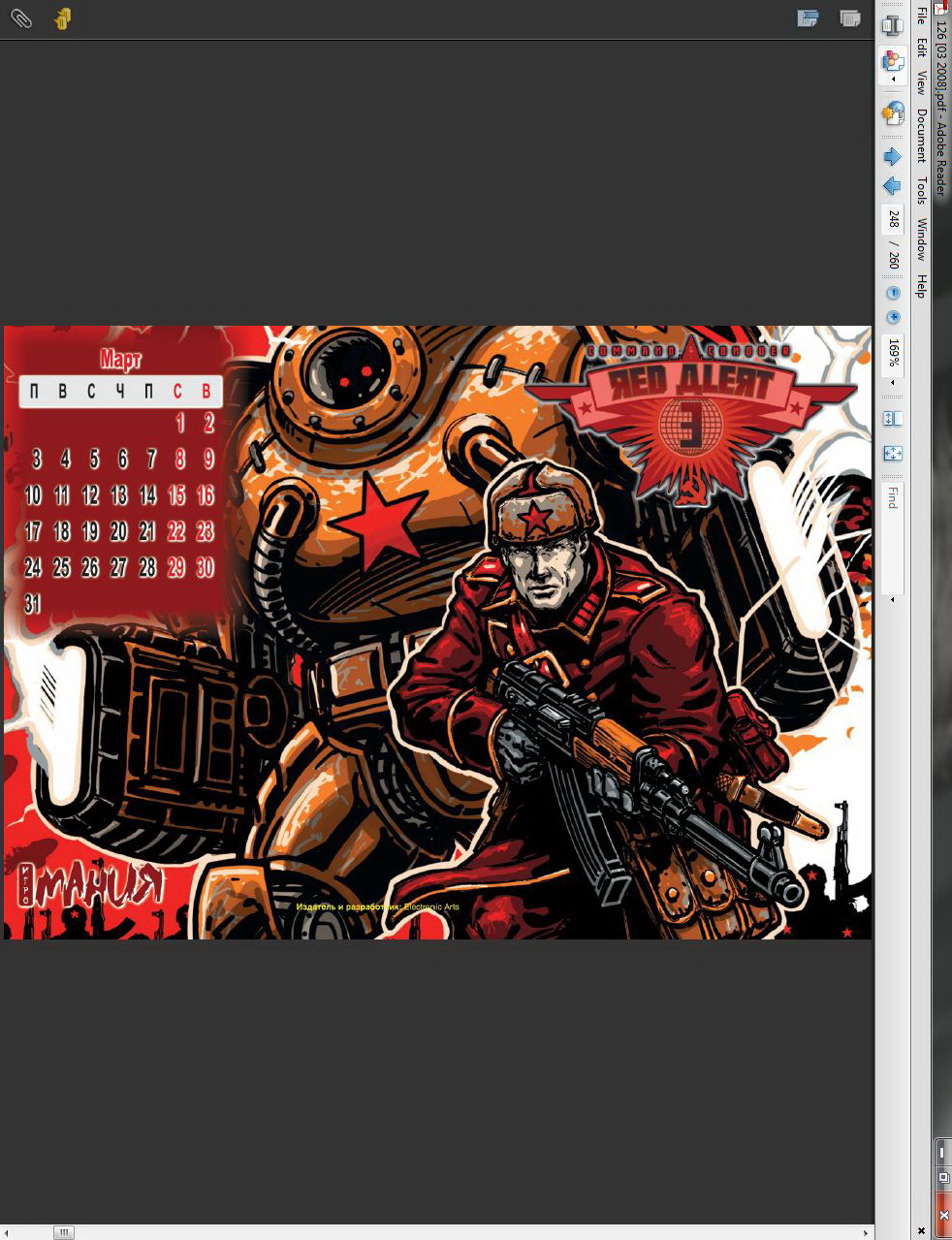The width and height of the screenshot is (952, 1240).
Task: Open the Document menu
Action: 921,135
